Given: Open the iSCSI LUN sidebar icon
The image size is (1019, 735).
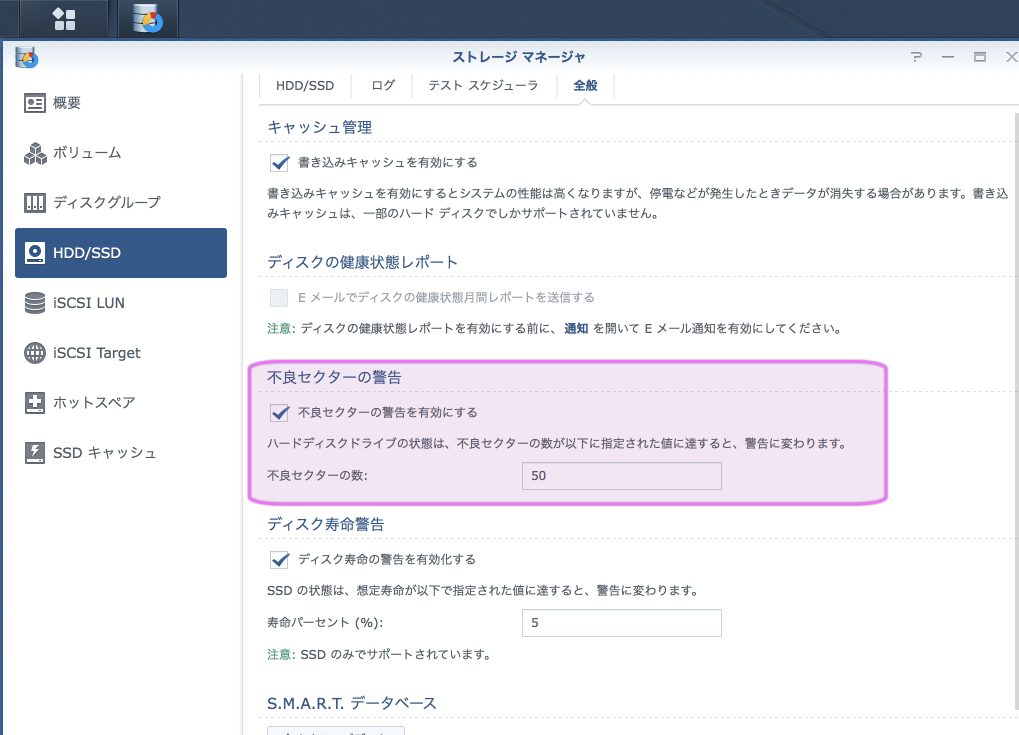Looking at the screenshot, I should (35, 303).
